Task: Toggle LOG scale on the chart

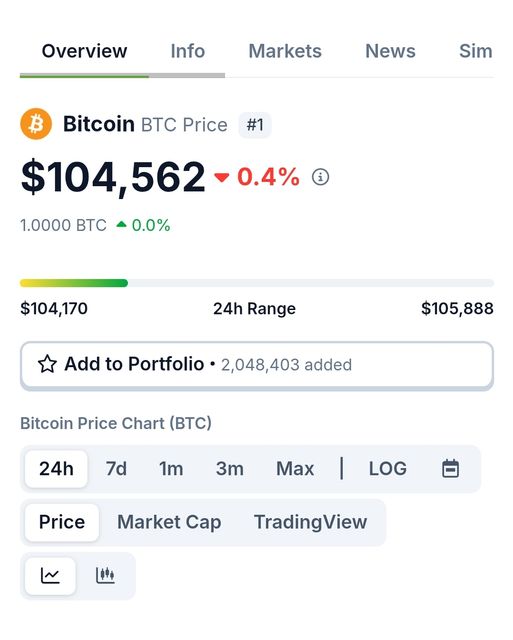Action: click(388, 469)
